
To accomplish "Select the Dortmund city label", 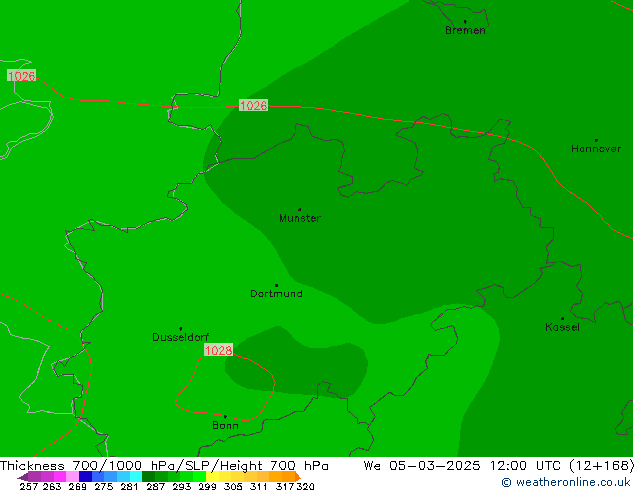I will point(276,294).
